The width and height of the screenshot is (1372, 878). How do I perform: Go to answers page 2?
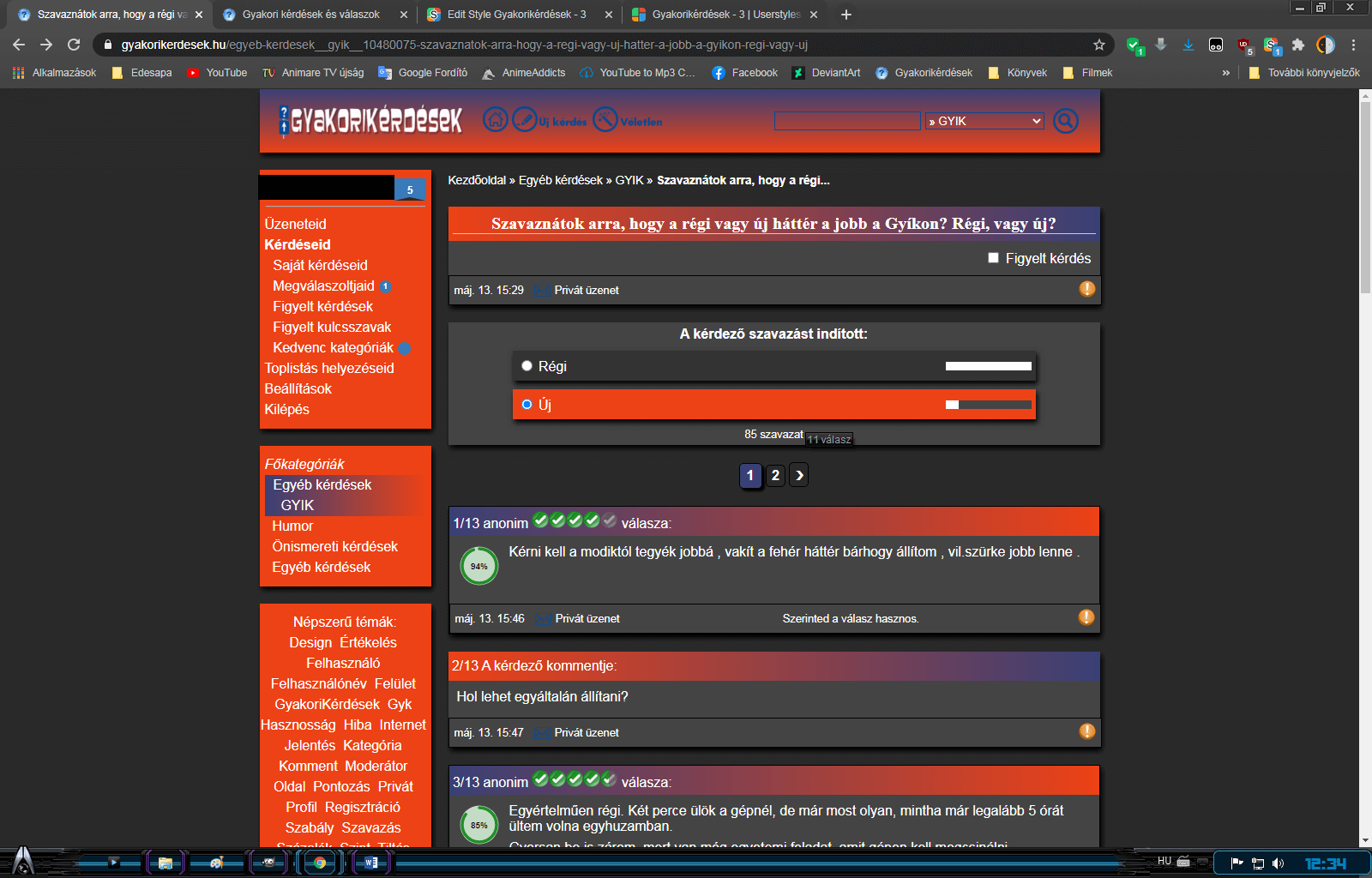775,475
